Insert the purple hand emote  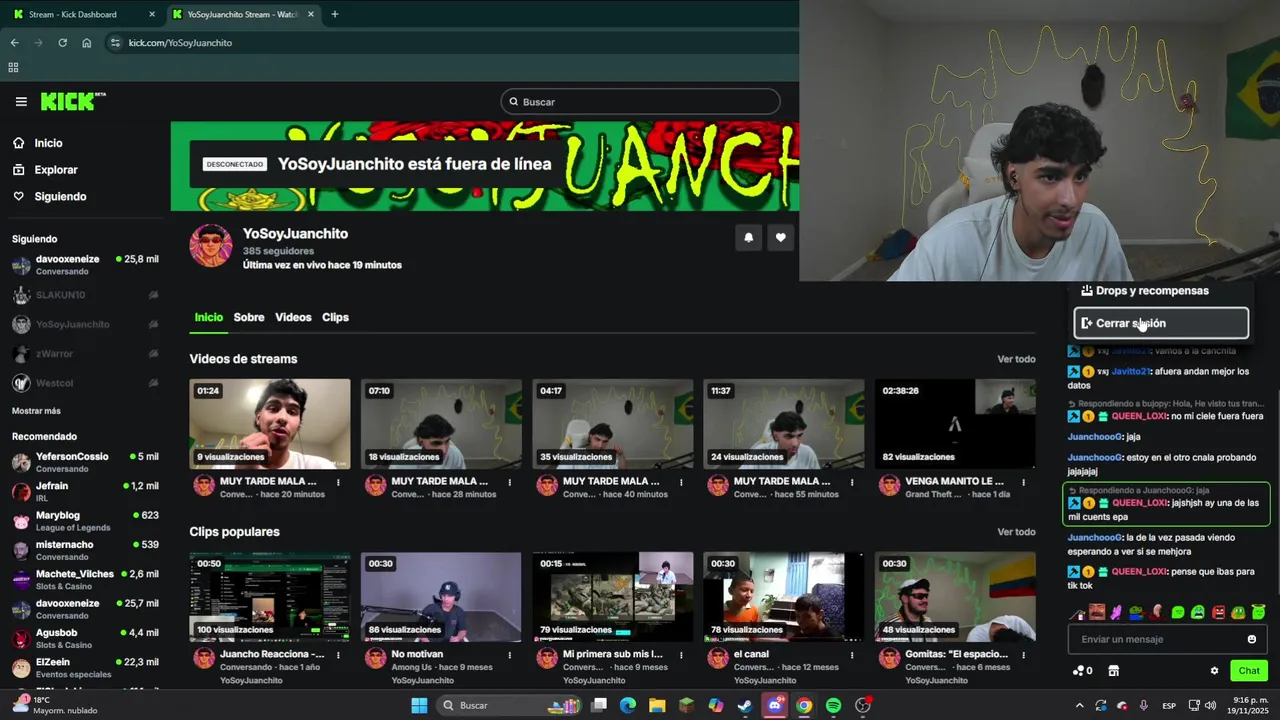(1116, 612)
